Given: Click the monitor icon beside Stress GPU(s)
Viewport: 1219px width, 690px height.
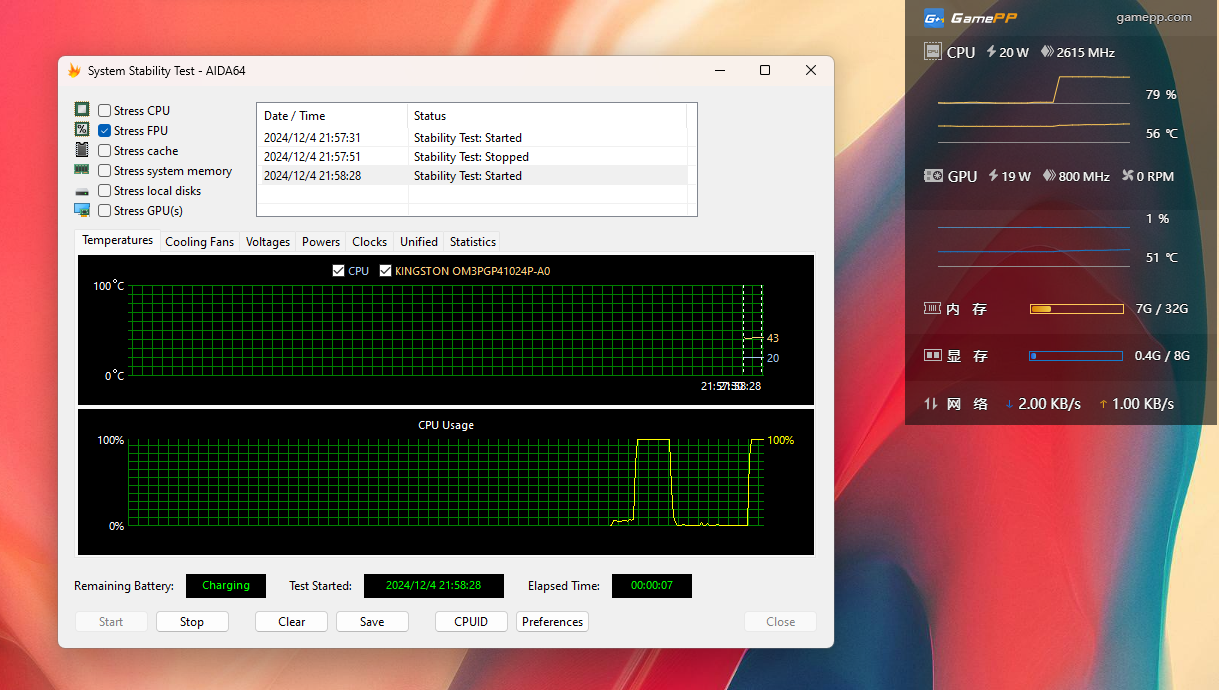Looking at the screenshot, I should 82,210.
